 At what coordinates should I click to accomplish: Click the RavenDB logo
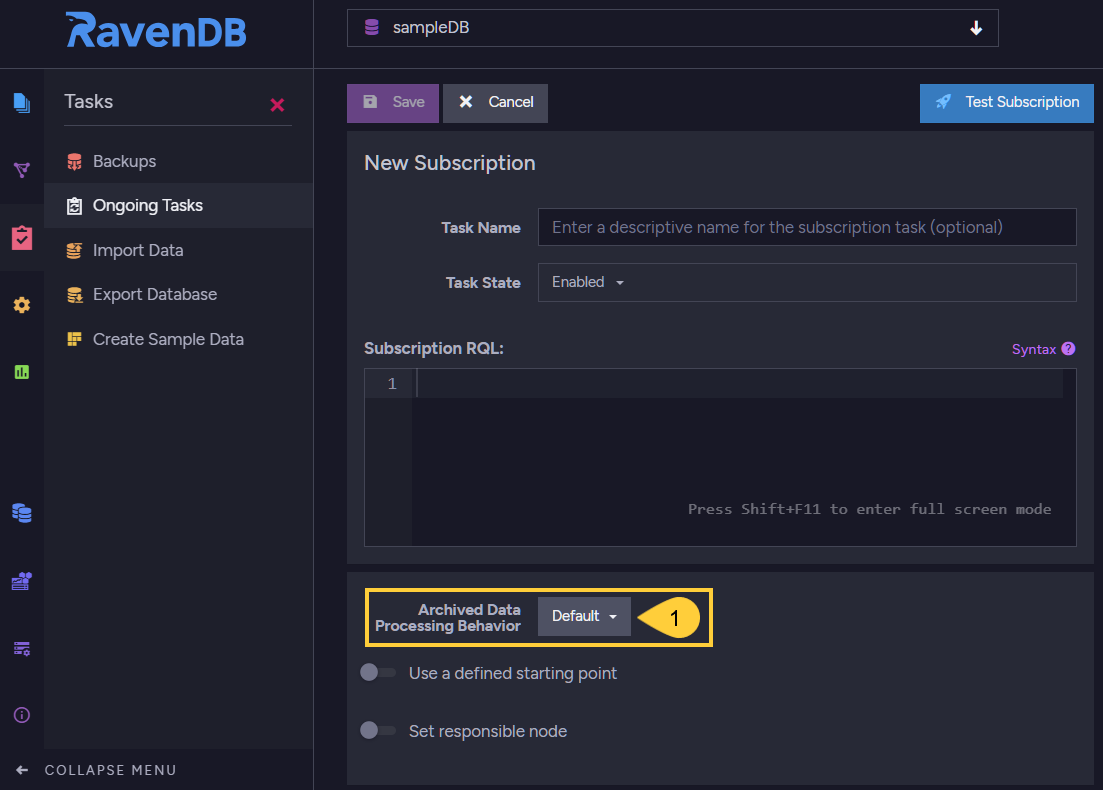(156, 30)
